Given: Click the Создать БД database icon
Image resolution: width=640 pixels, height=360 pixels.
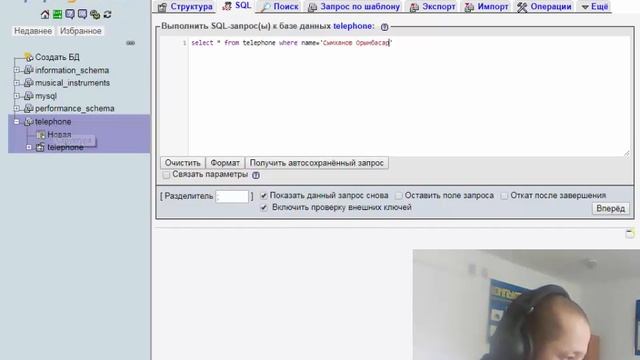Looking at the screenshot, I should pos(28,57).
